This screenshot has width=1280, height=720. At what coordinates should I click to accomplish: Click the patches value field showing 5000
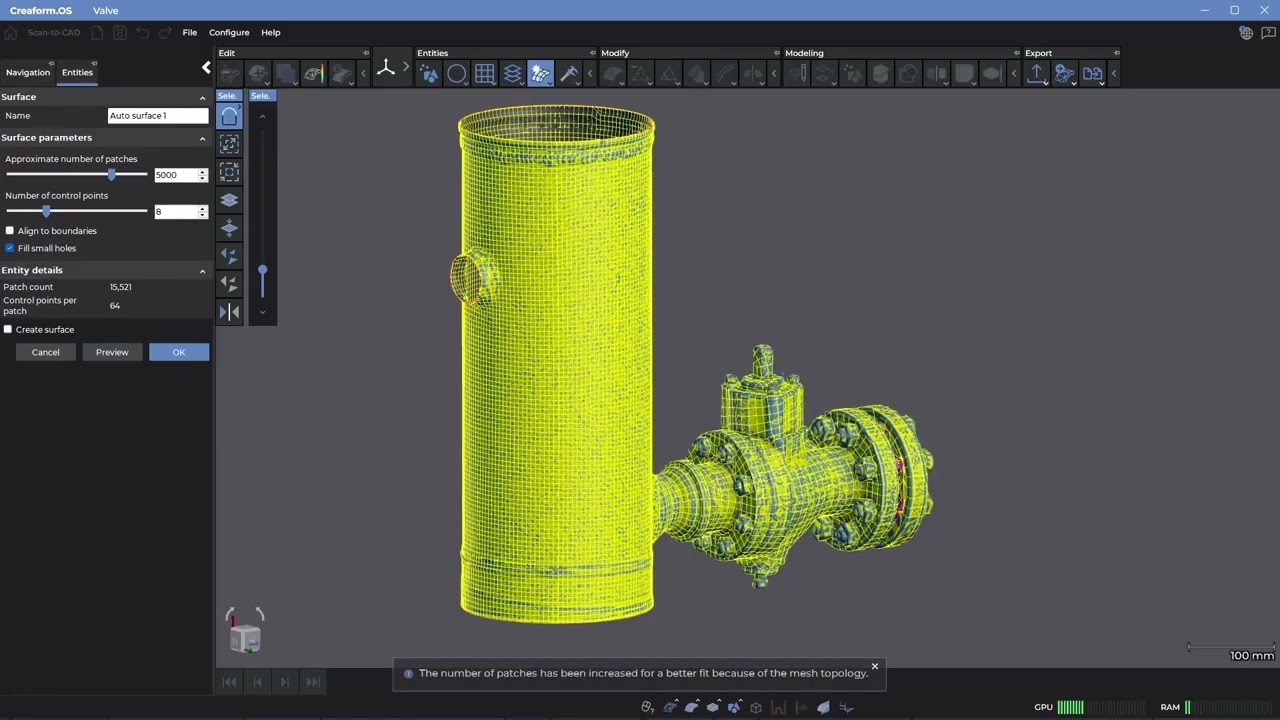point(176,175)
